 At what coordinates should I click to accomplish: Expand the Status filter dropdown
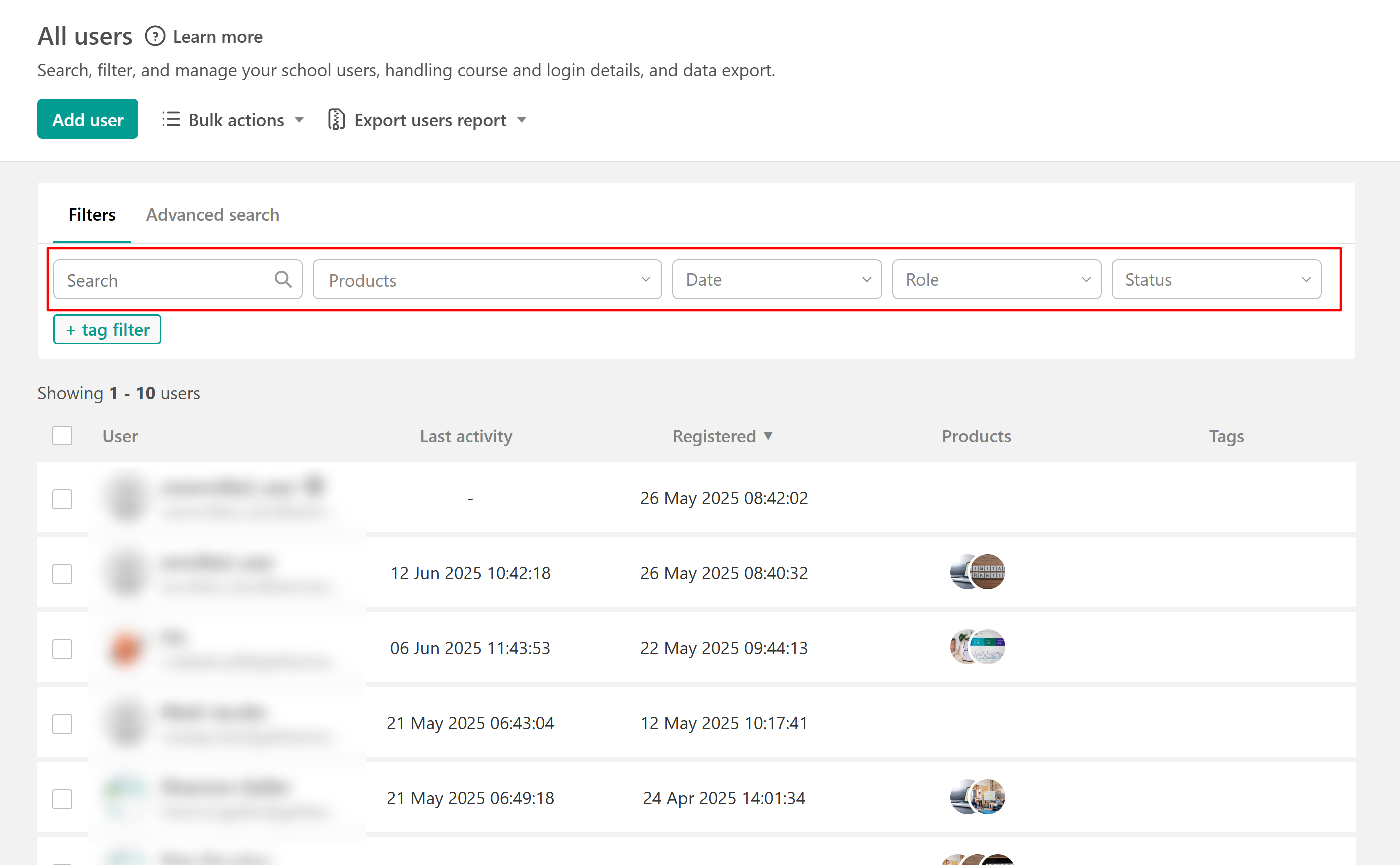1216,279
